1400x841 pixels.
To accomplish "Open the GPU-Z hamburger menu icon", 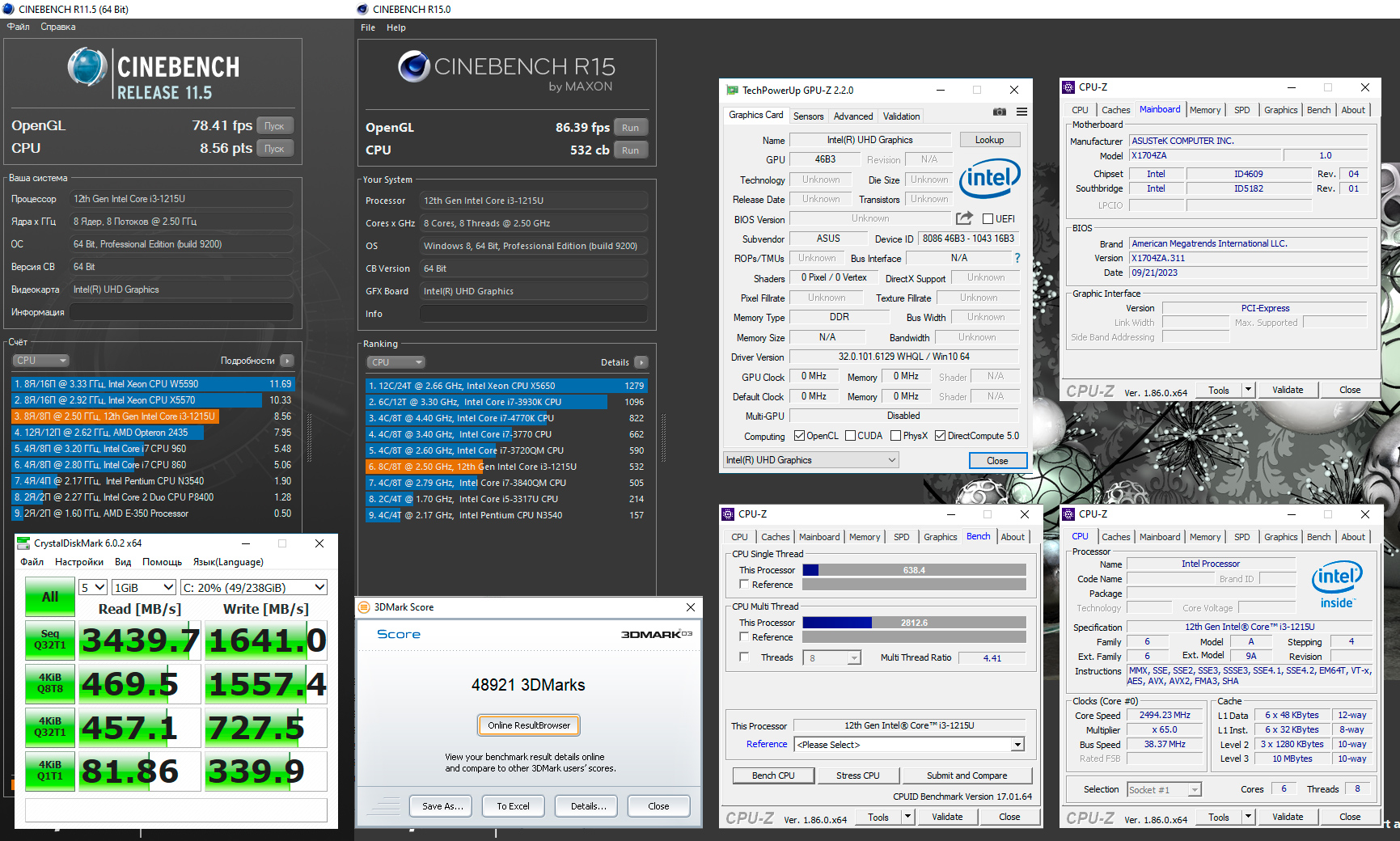I will 1021,113.
